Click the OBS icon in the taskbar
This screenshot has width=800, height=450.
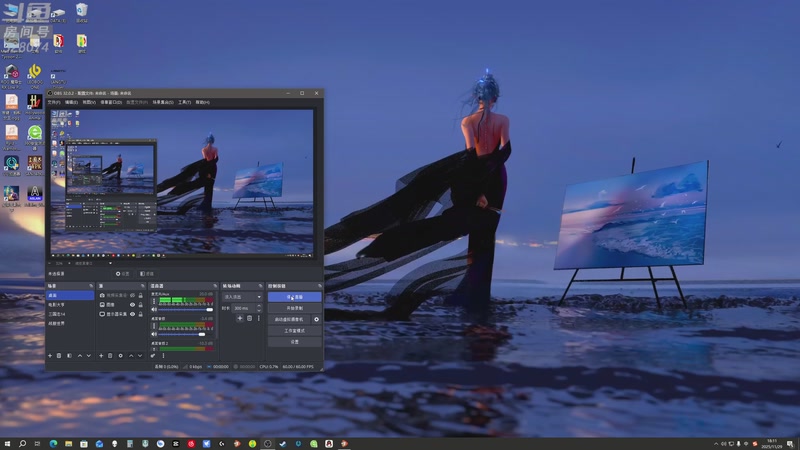tap(267, 444)
